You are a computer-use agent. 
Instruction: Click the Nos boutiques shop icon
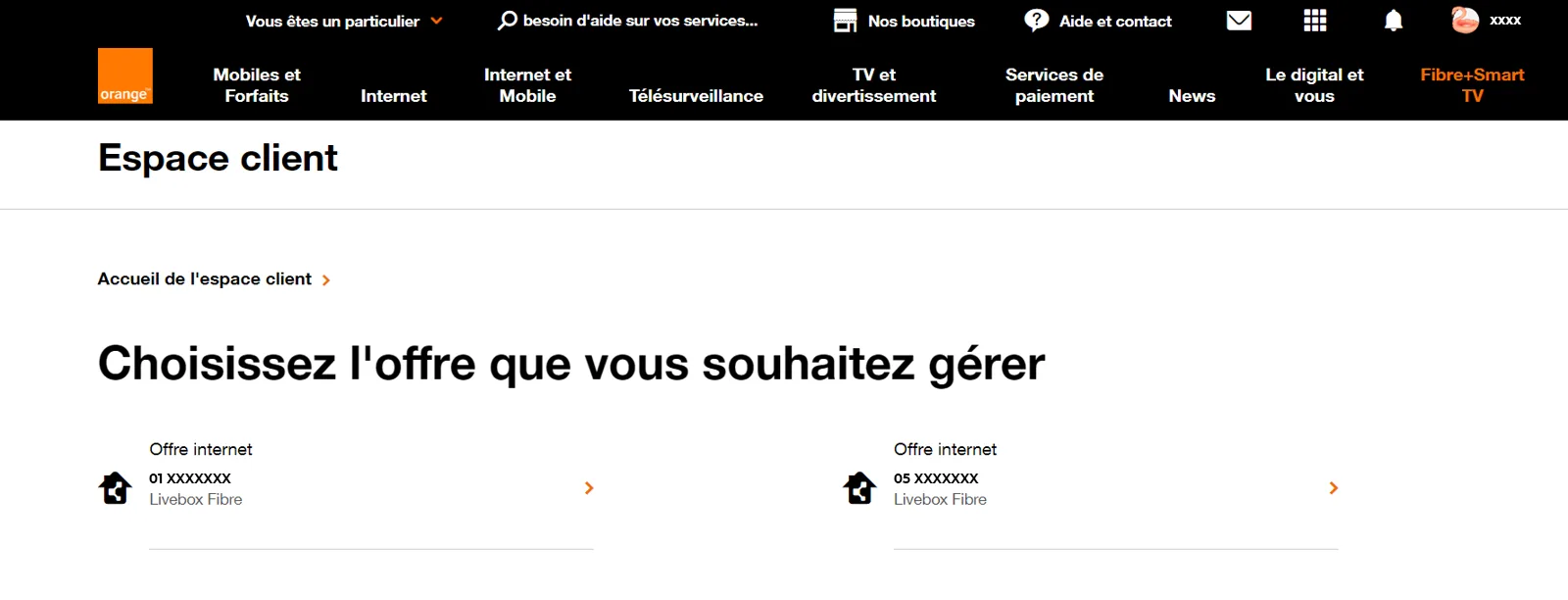(845, 21)
